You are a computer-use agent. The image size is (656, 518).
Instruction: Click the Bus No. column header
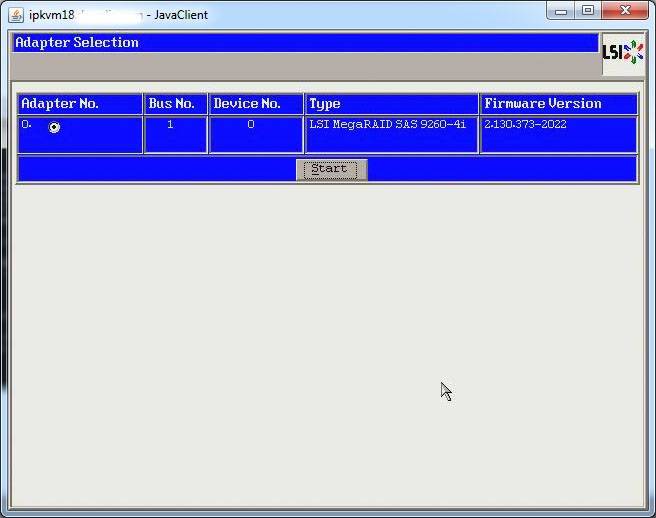[x=176, y=104]
